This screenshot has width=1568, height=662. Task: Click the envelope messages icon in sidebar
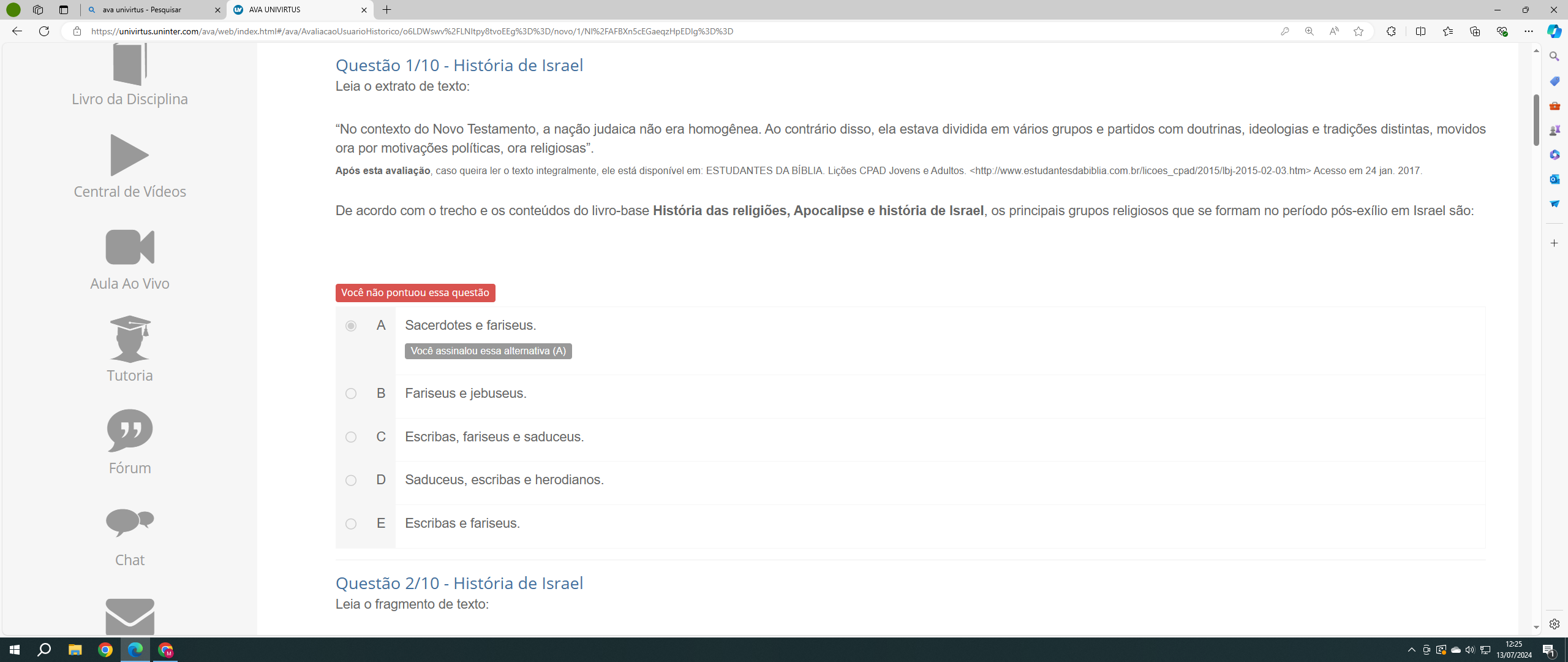click(x=129, y=616)
